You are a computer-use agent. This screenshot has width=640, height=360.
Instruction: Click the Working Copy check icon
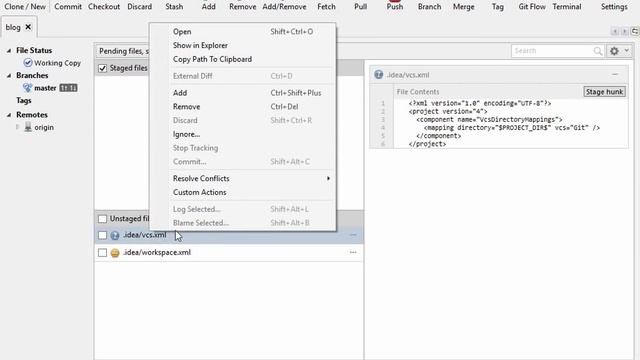(28, 63)
